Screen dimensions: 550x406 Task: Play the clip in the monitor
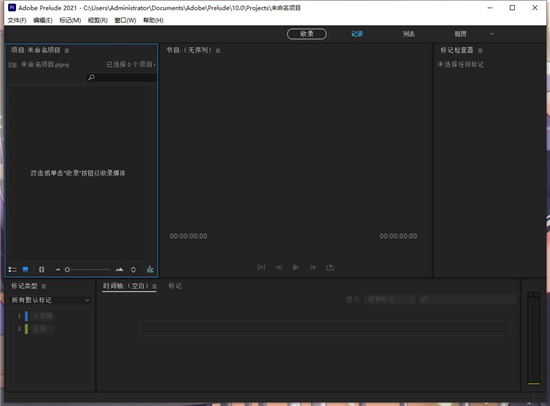coord(296,267)
